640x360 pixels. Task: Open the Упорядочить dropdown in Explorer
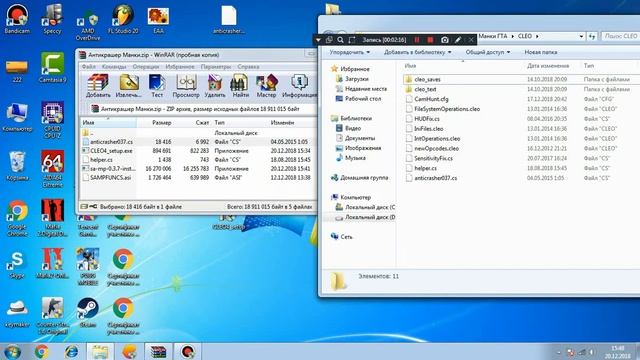click(349, 52)
